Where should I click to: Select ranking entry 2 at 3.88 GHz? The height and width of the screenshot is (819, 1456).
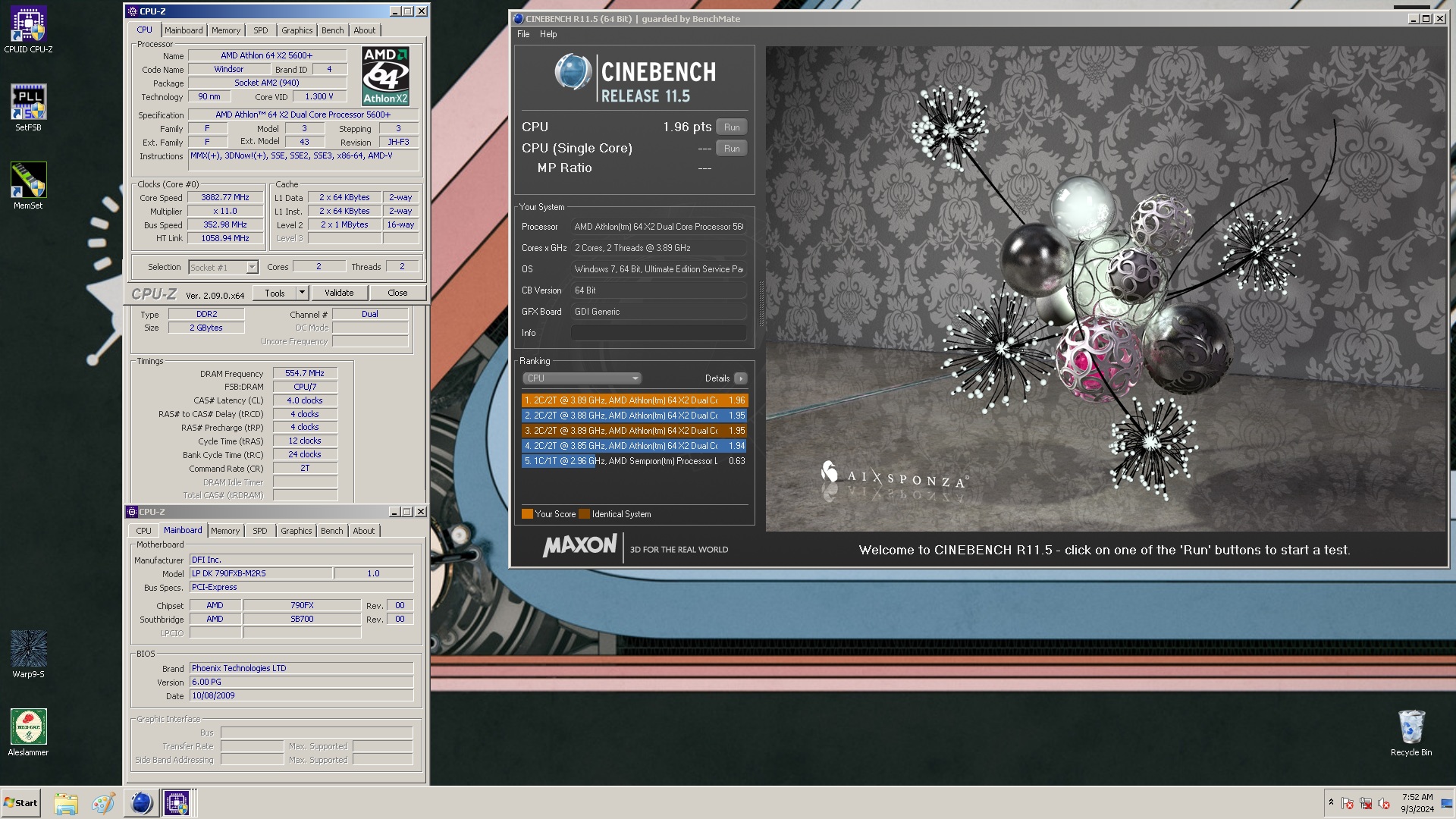tap(635, 416)
